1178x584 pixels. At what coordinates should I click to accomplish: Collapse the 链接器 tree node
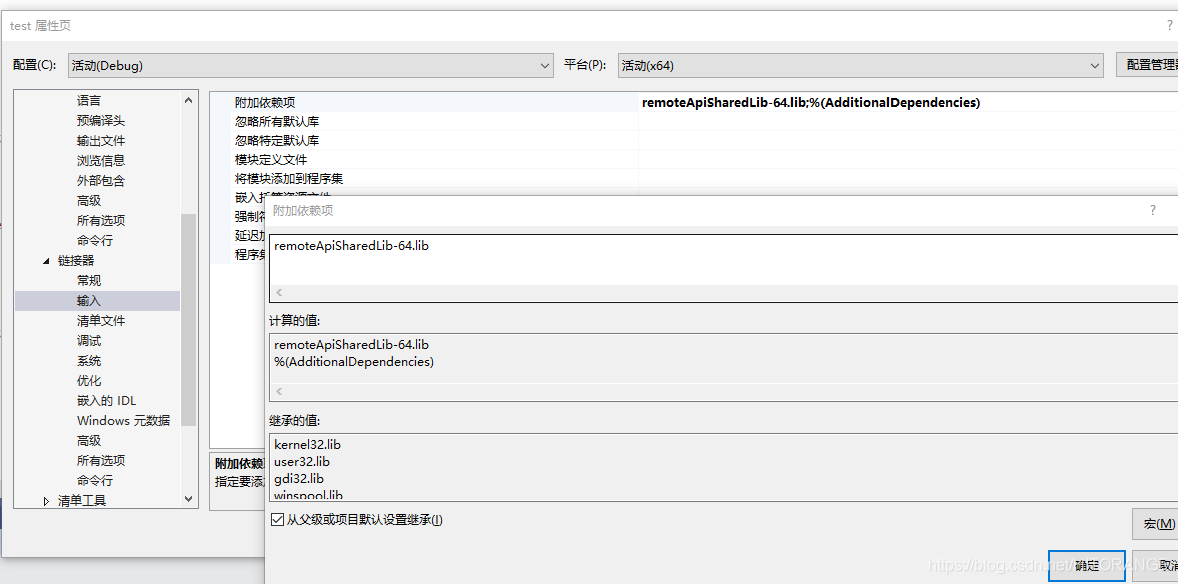[x=44, y=259]
